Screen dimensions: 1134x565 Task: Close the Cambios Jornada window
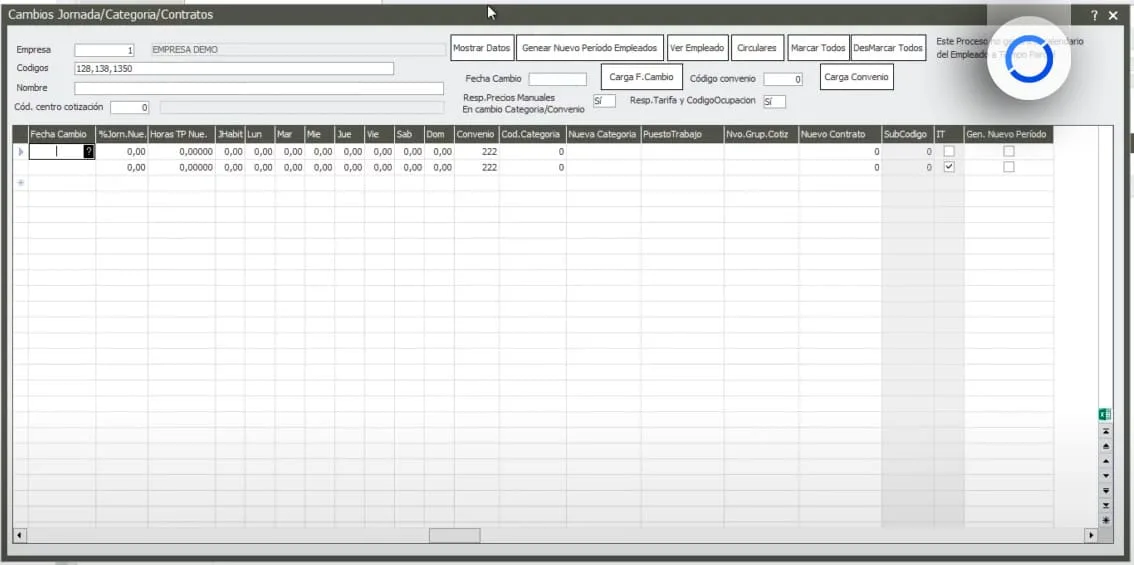pos(1113,15)
